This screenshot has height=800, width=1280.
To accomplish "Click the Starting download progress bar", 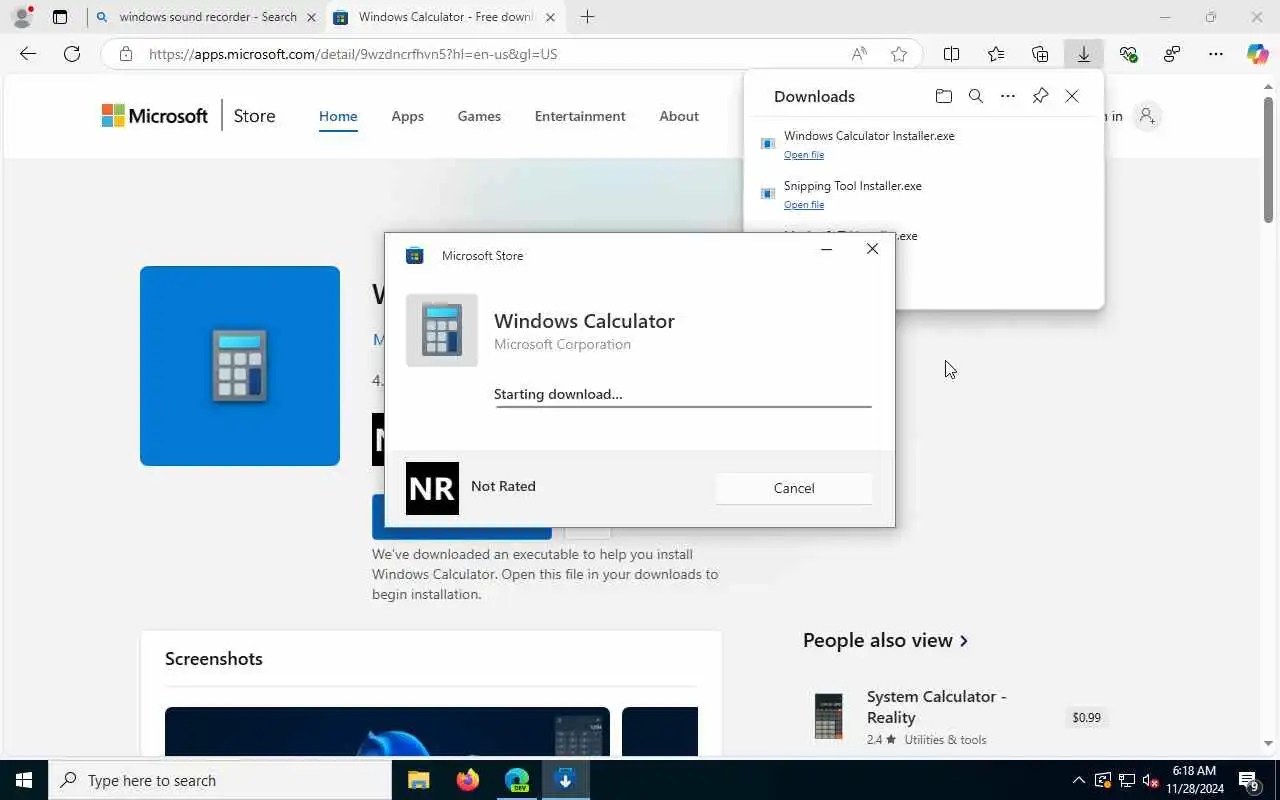I will pos(683,406).
